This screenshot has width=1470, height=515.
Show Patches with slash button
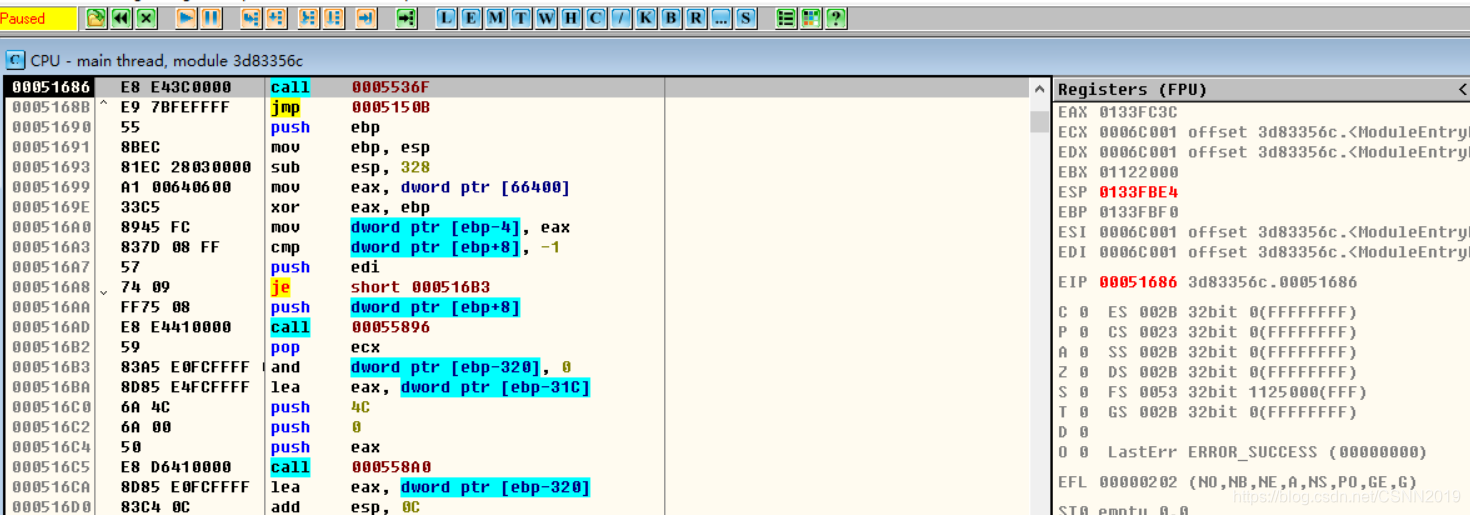coord(621,18)
